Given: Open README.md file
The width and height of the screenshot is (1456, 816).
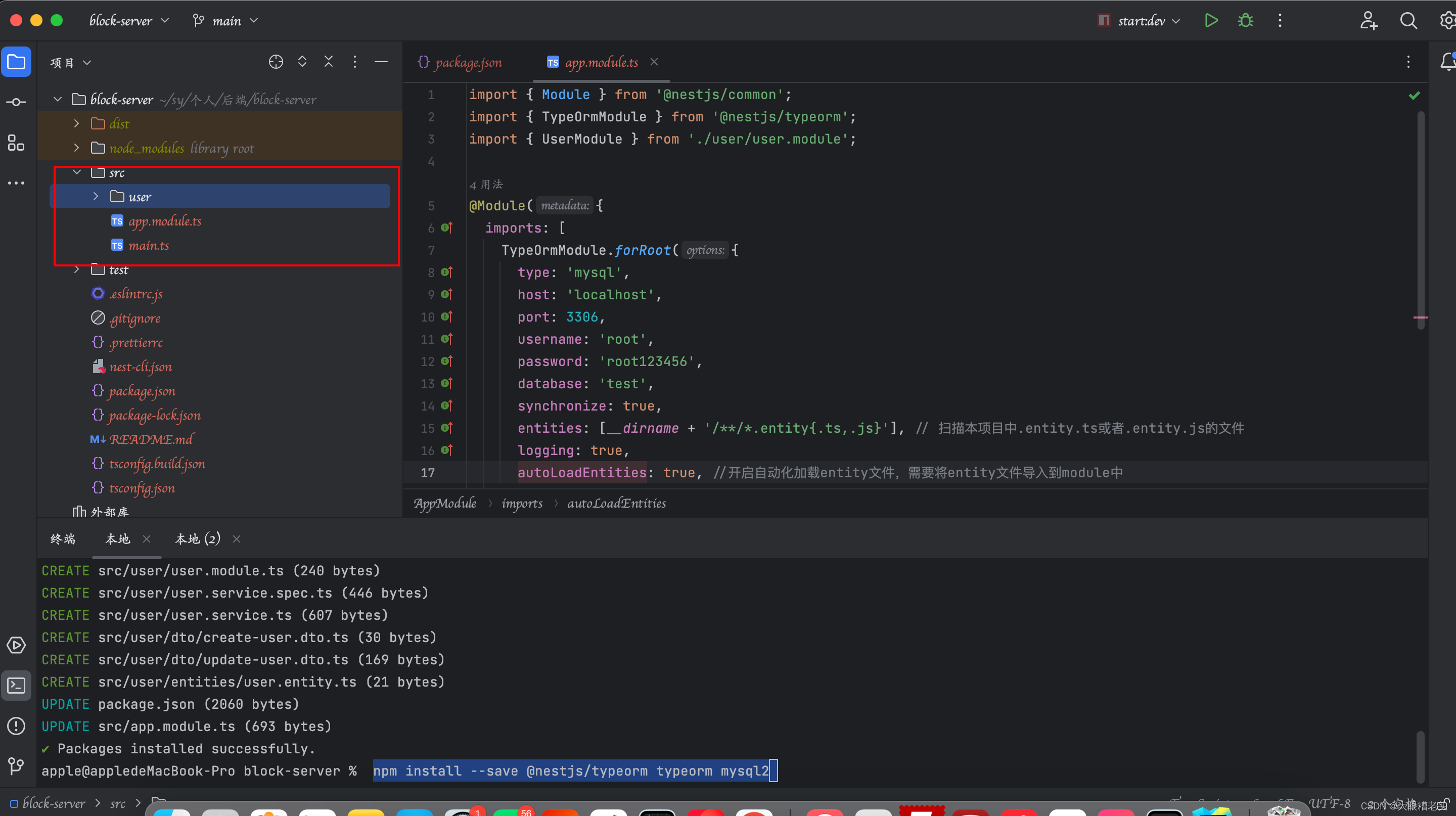Looking at the screenshot, I should (150, 440).
